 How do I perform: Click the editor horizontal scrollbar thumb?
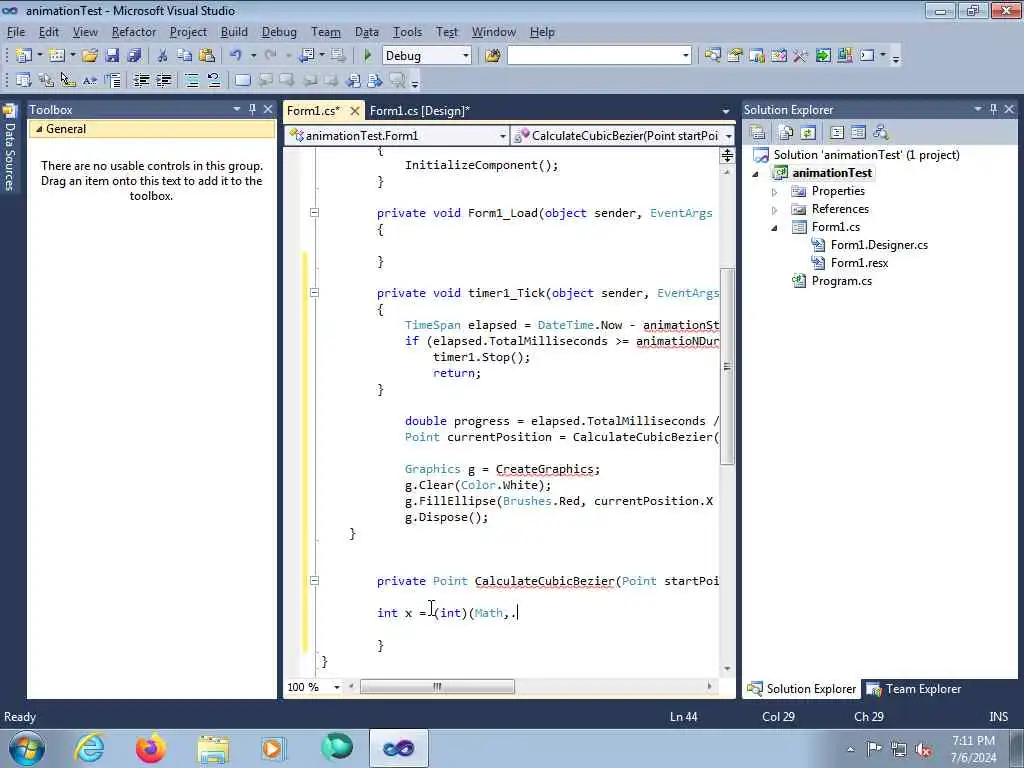coord(437,687)
